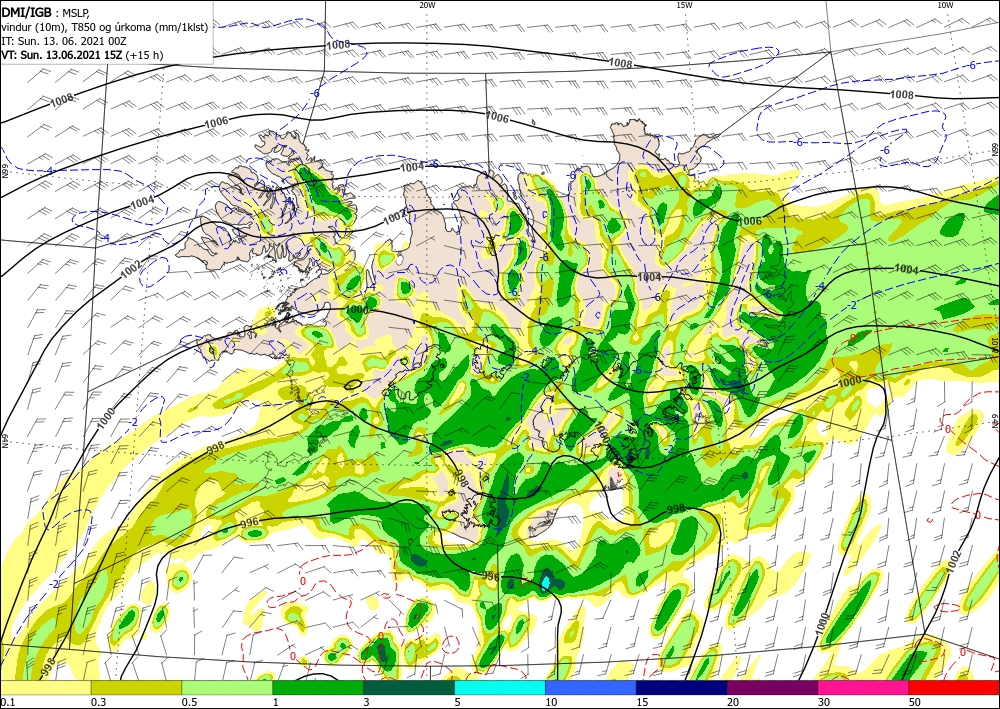Click the pink 30–50 legend swatch
The height and width of the screenshot is (709, 1000).
[x=864, y=687]
